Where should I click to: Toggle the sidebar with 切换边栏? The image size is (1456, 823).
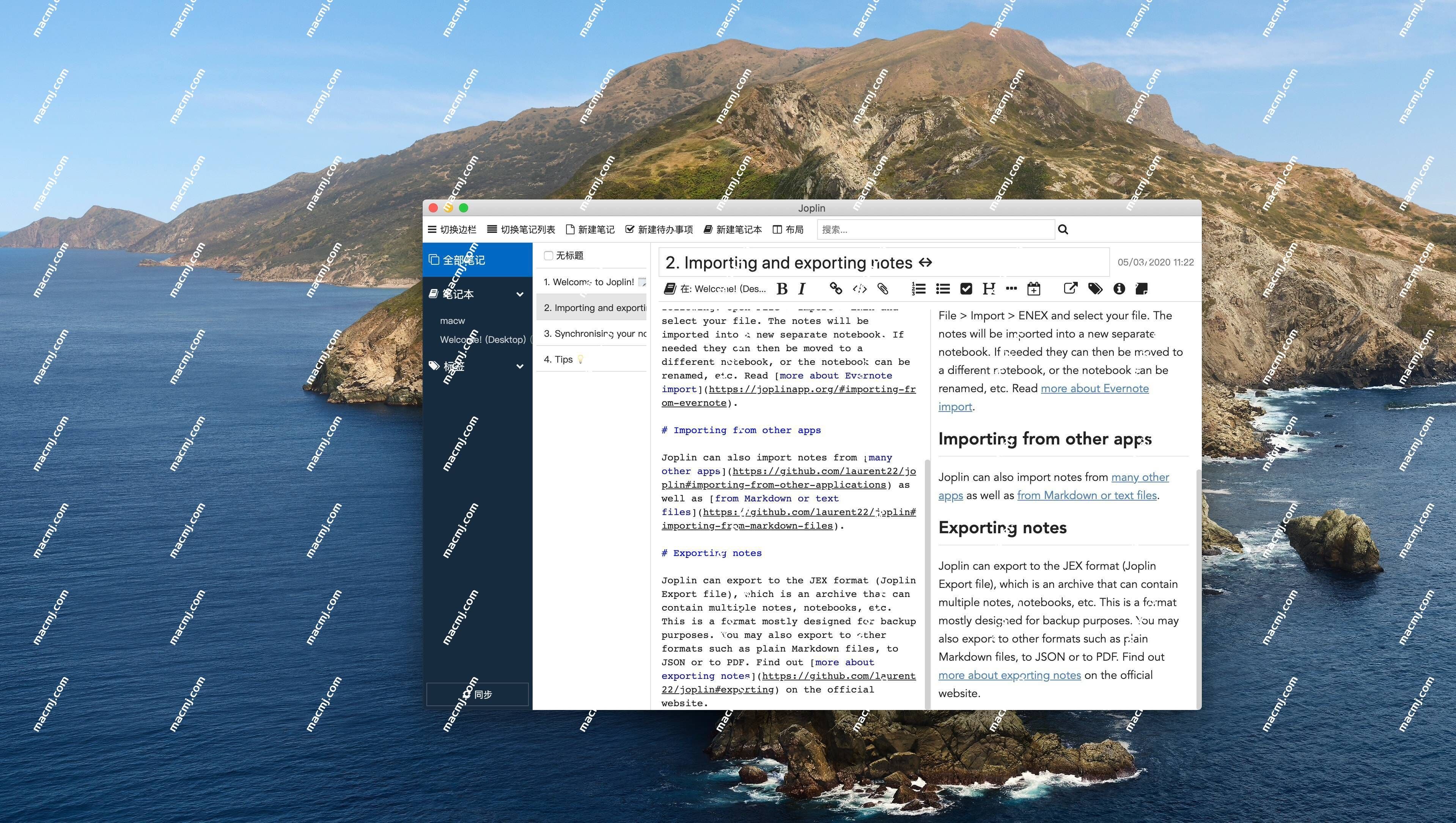[451, 229]
